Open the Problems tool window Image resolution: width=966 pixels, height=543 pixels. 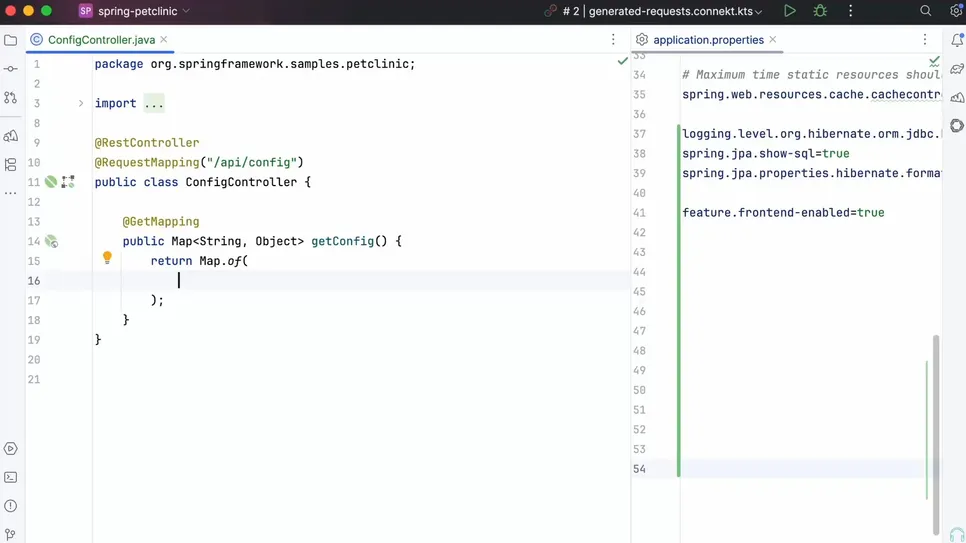pyautogui.click(x=11, y=506)
